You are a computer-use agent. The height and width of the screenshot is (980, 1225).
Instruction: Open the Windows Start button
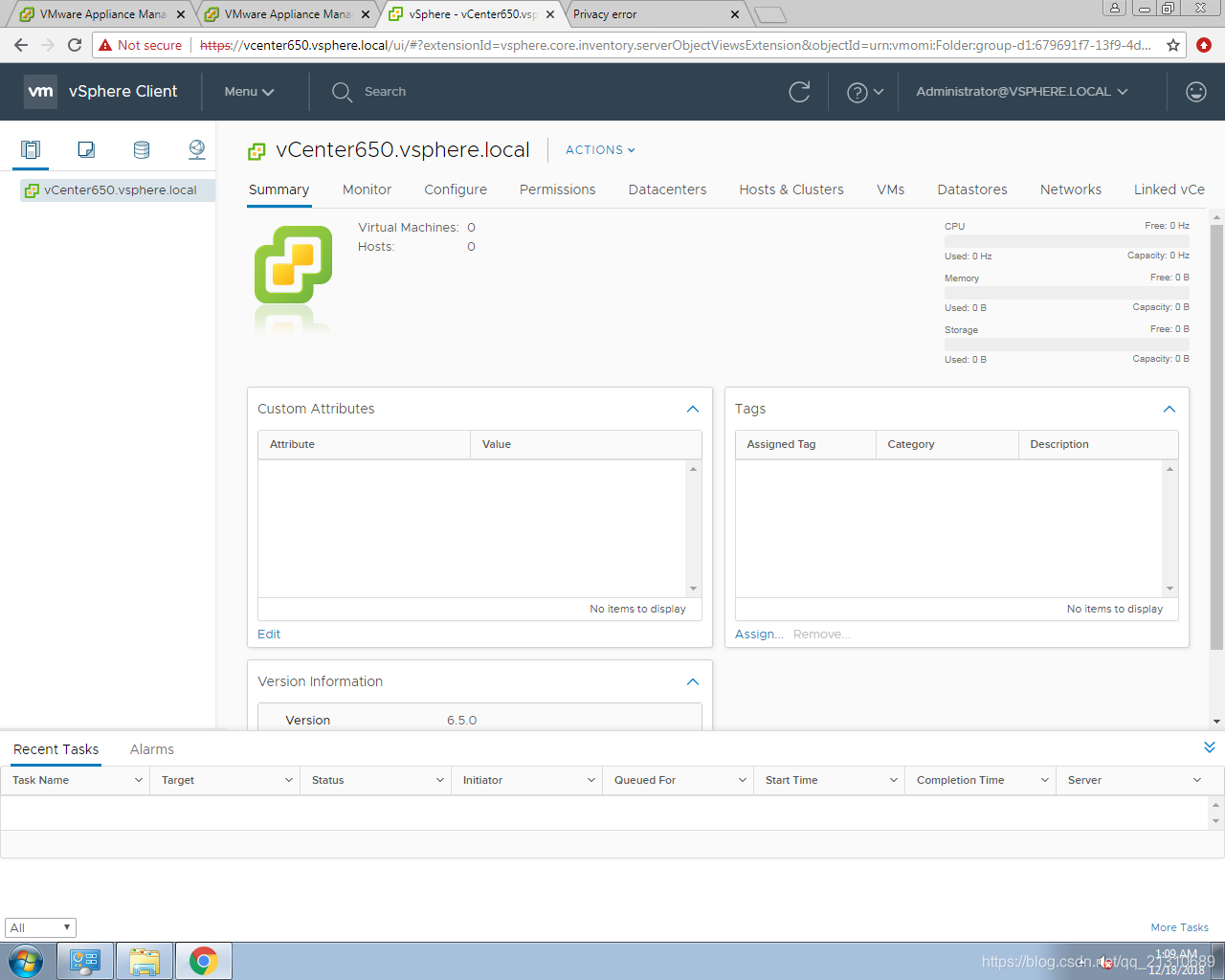click(x=25, y=961)
